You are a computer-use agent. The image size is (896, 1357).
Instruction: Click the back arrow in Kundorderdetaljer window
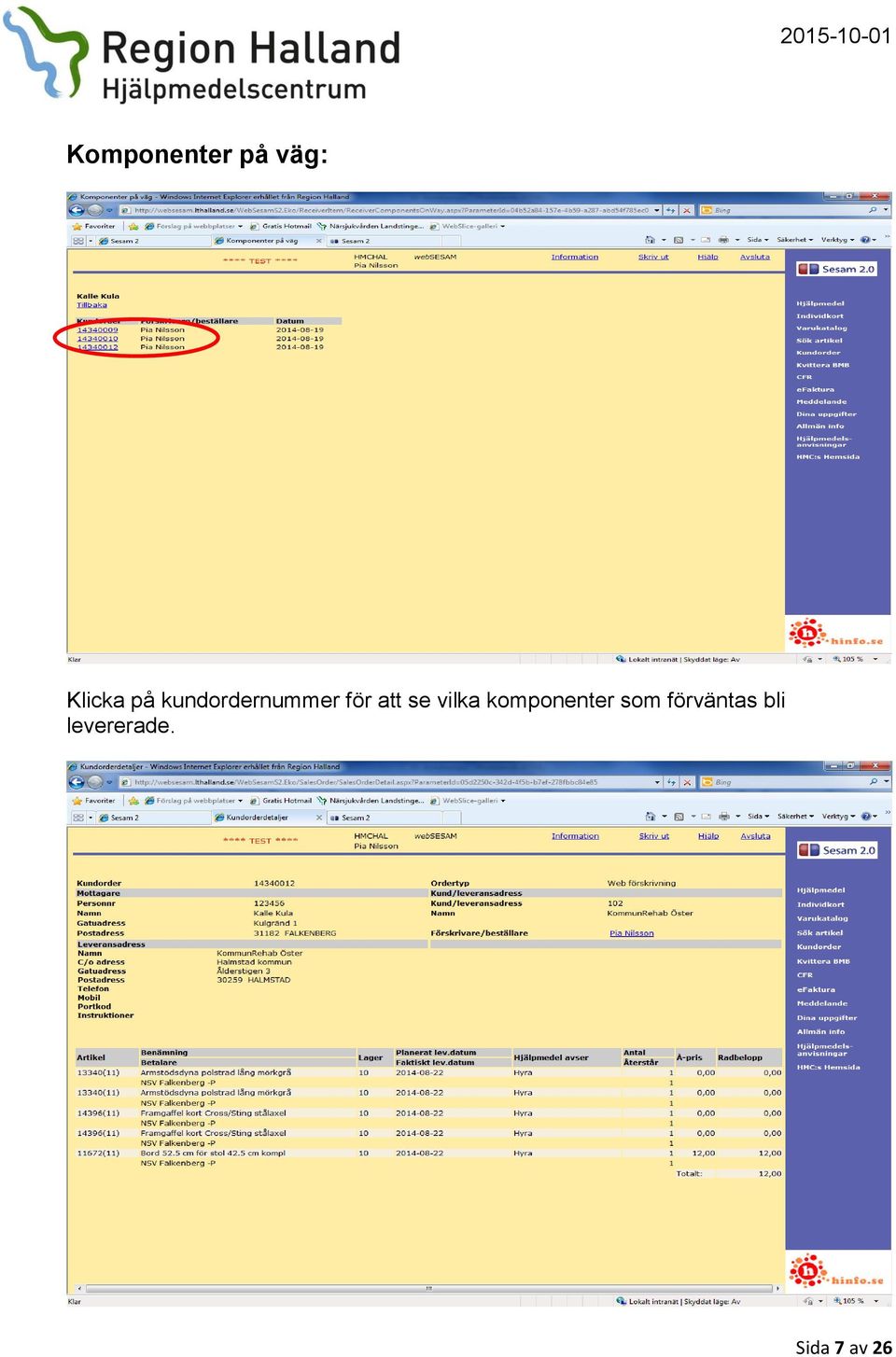(78, 782)
